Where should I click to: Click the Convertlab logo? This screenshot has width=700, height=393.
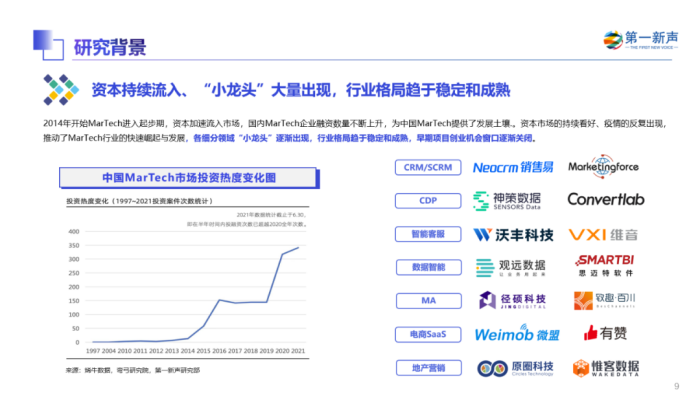606,199
